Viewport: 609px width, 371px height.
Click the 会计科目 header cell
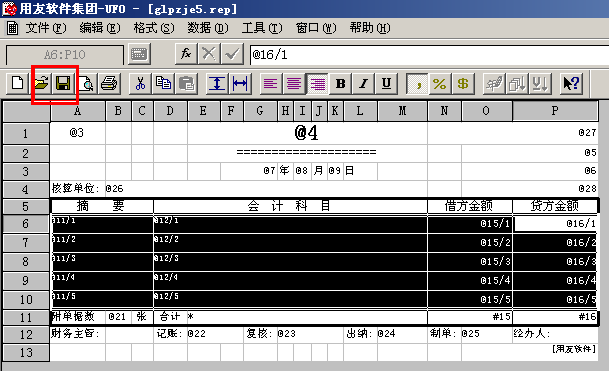click(x=291, y=206)
